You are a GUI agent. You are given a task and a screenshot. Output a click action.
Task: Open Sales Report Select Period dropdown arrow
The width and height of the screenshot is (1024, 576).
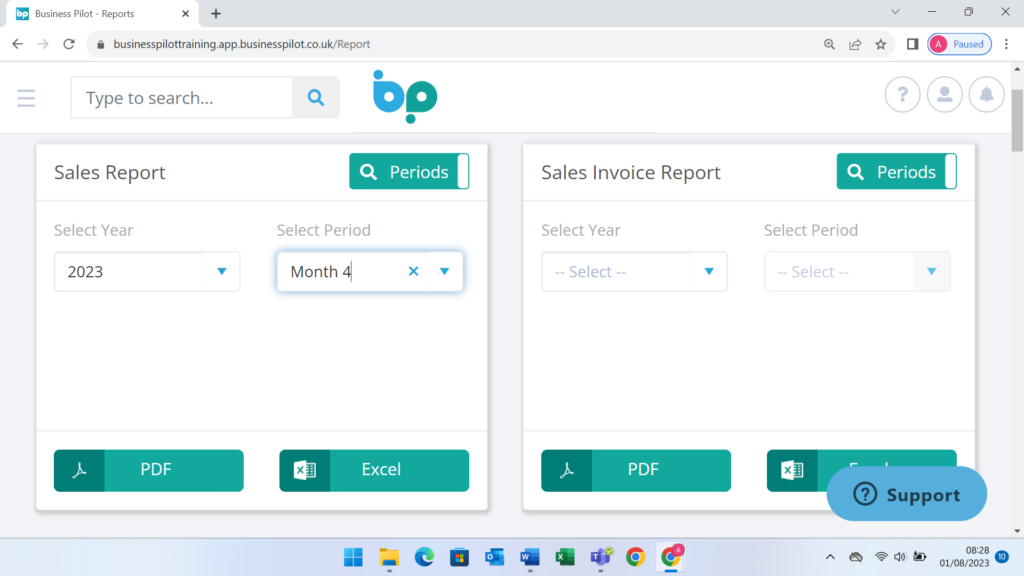[445, 271]
